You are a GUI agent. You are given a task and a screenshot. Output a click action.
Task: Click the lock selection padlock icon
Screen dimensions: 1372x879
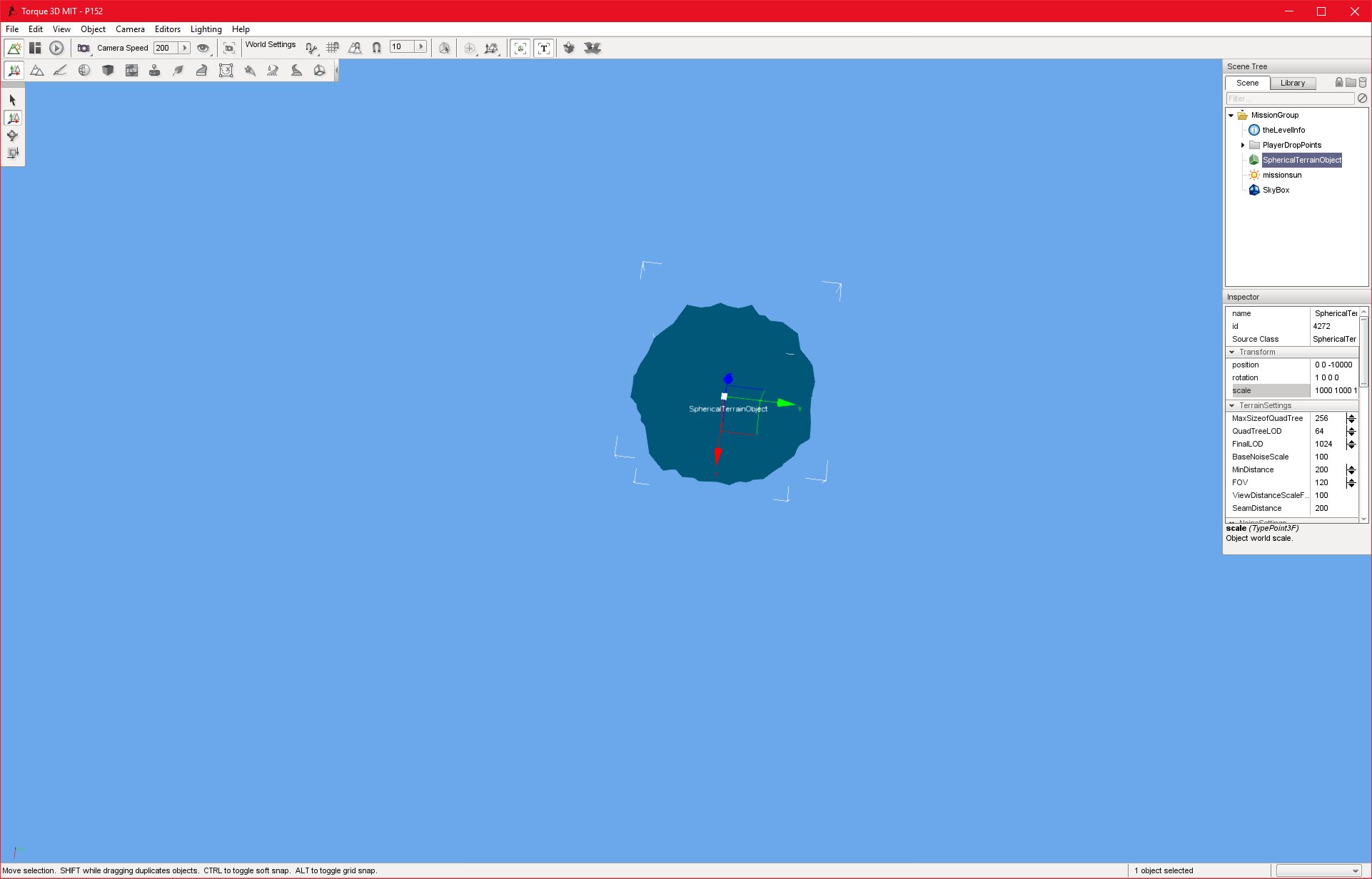click(1339, 82)
